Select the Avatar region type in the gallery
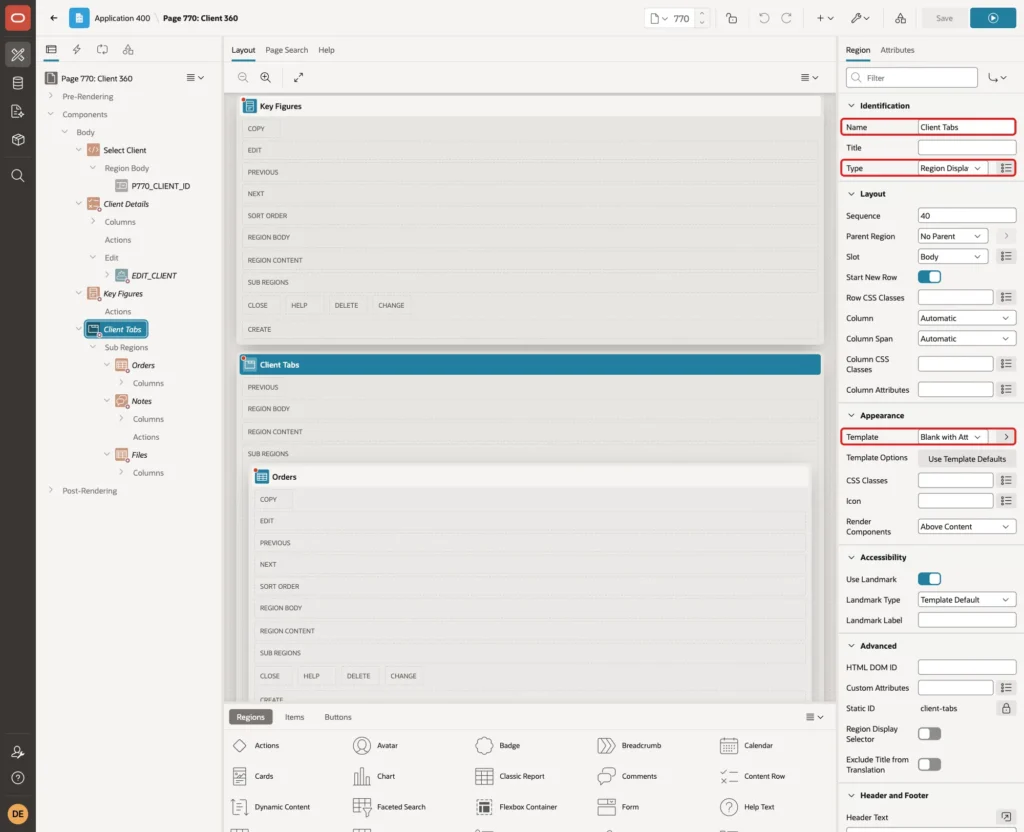Viewport: 1024px width, 832px height. click(376, 745)
